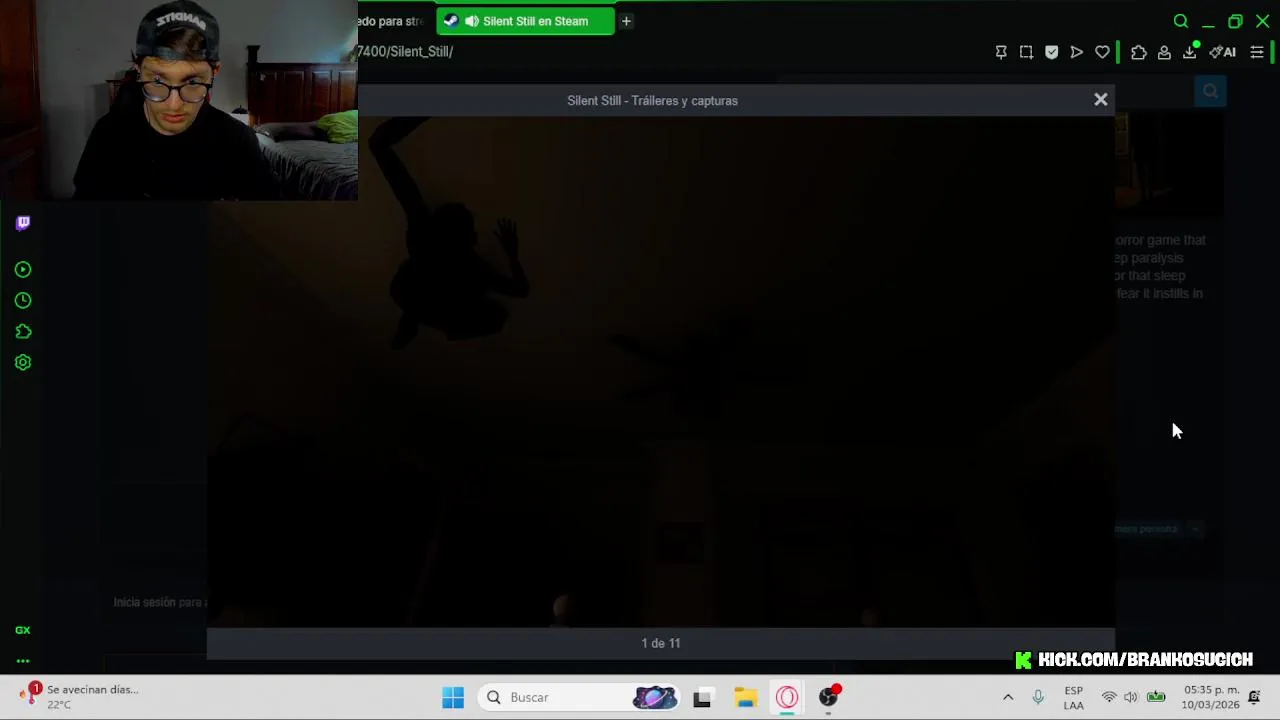Open the battery status tray icon
The width and height of the screenshot is (1280, 720).
point(1156,697)
